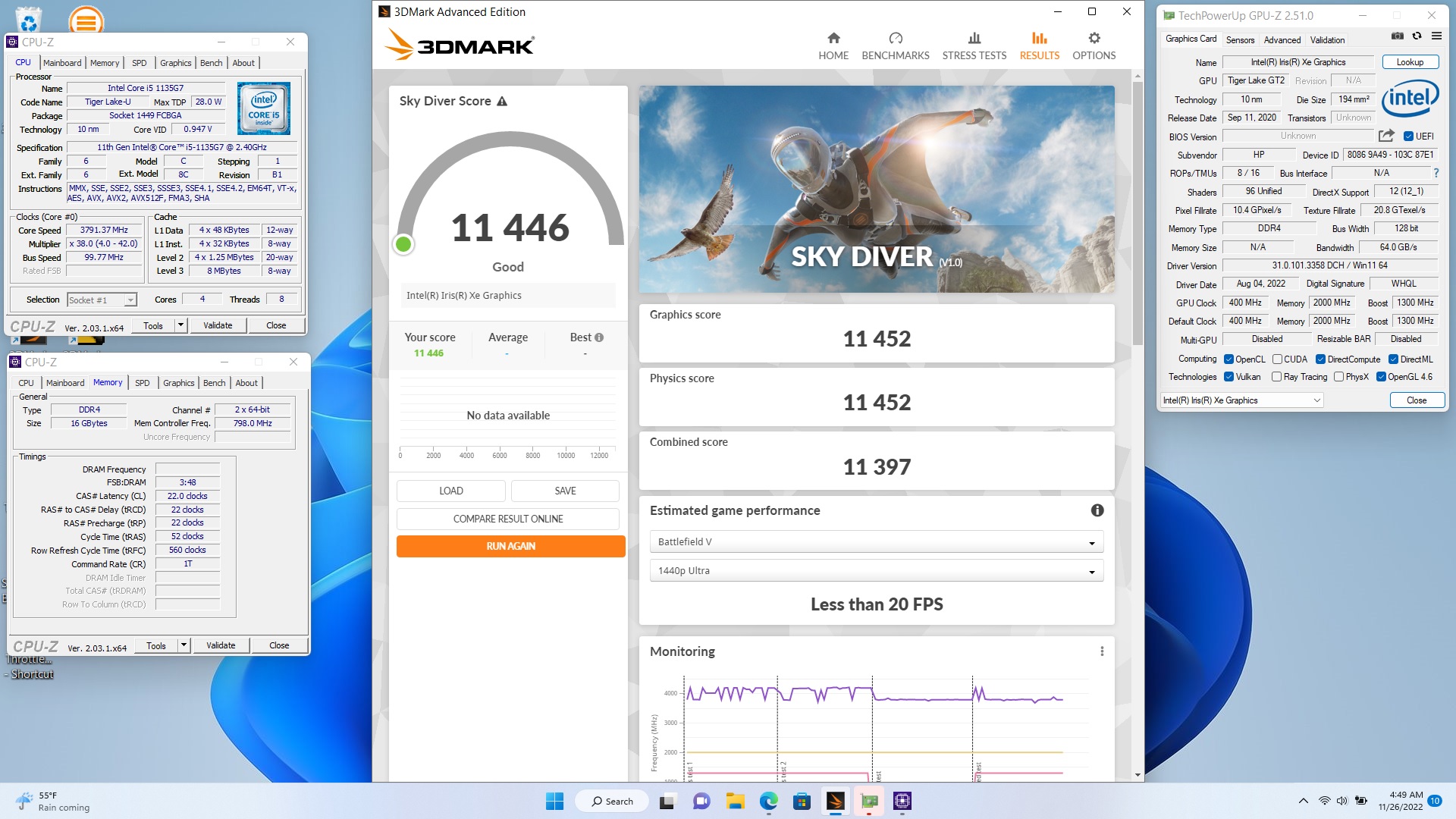This screenshot has height=819, width=1456.
Task: Open SPD tab in bottom CPU-Z window
Action: tap(143, 383)
